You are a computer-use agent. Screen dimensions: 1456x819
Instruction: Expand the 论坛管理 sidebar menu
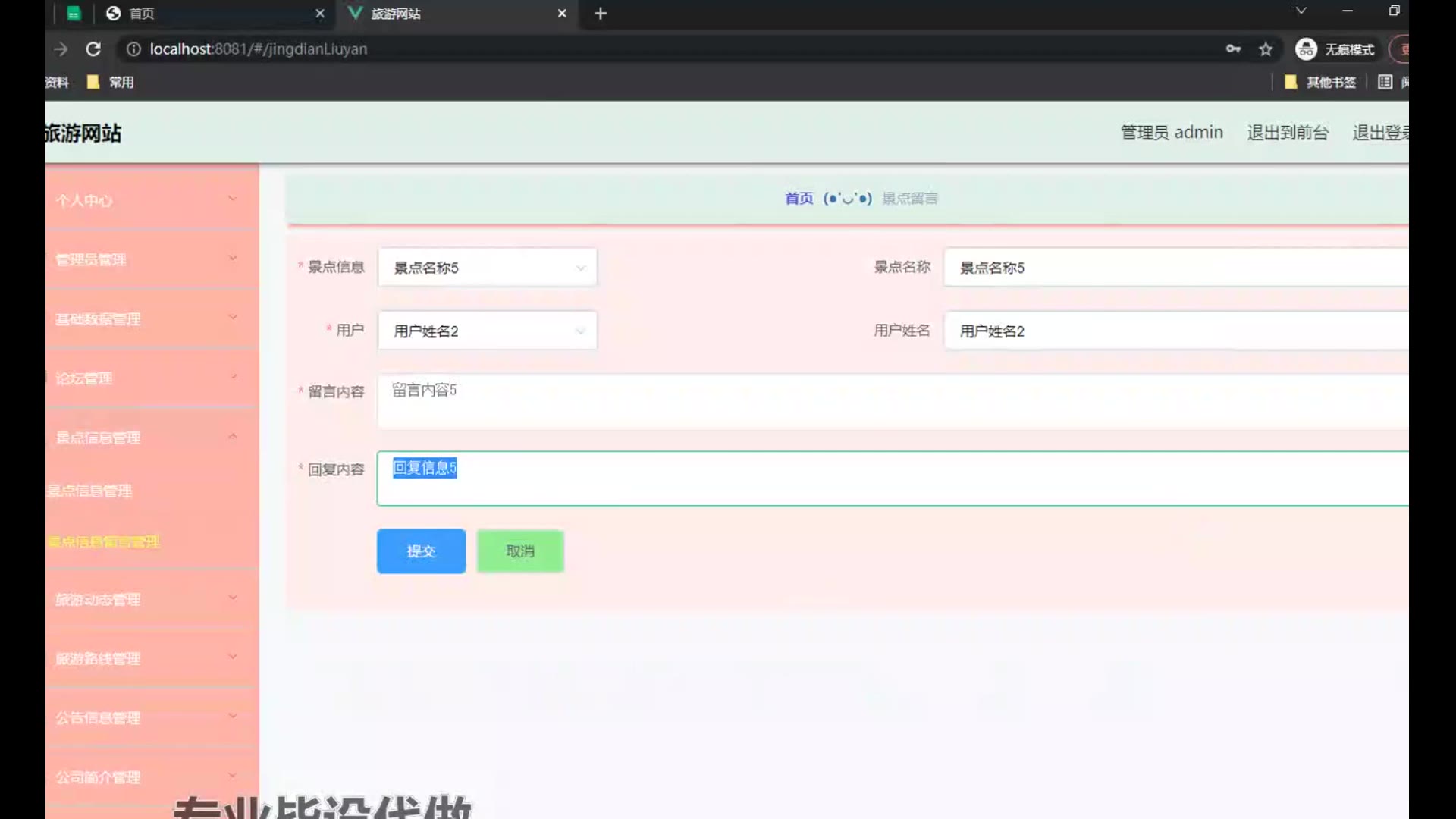[x=148, y=378]
